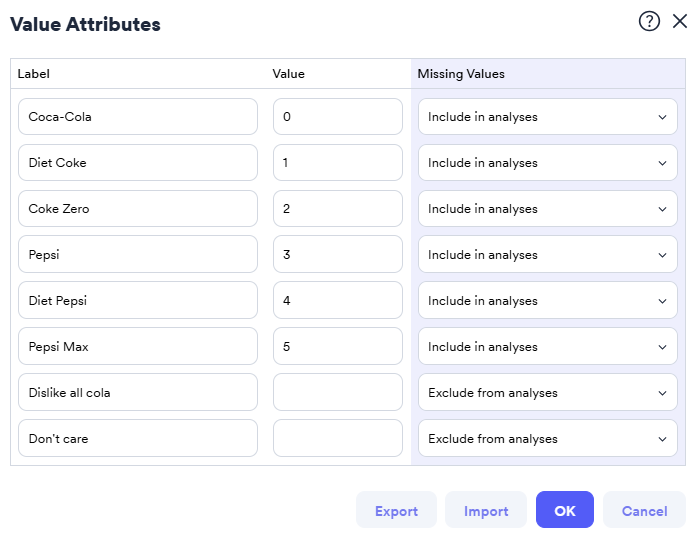Screen dimensions: 689x533
Task: Expand Missing Values dropdown for Coca-Cola
Action: [x=547, y=117]
